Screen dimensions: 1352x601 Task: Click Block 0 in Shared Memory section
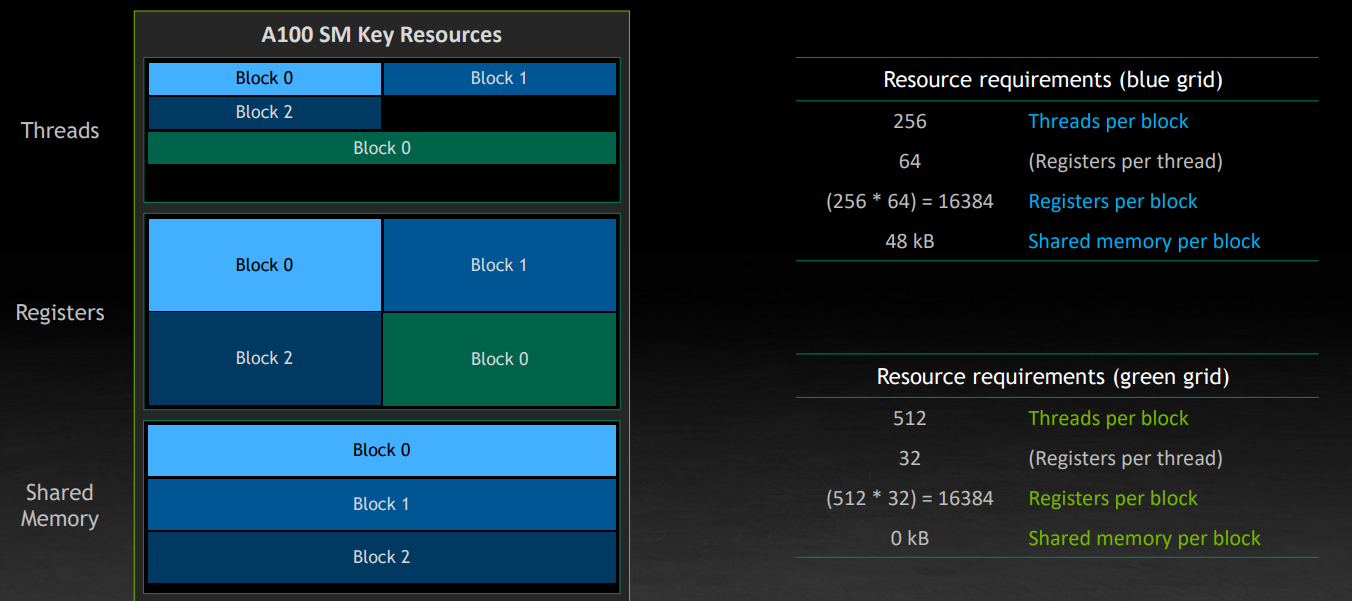381,450
